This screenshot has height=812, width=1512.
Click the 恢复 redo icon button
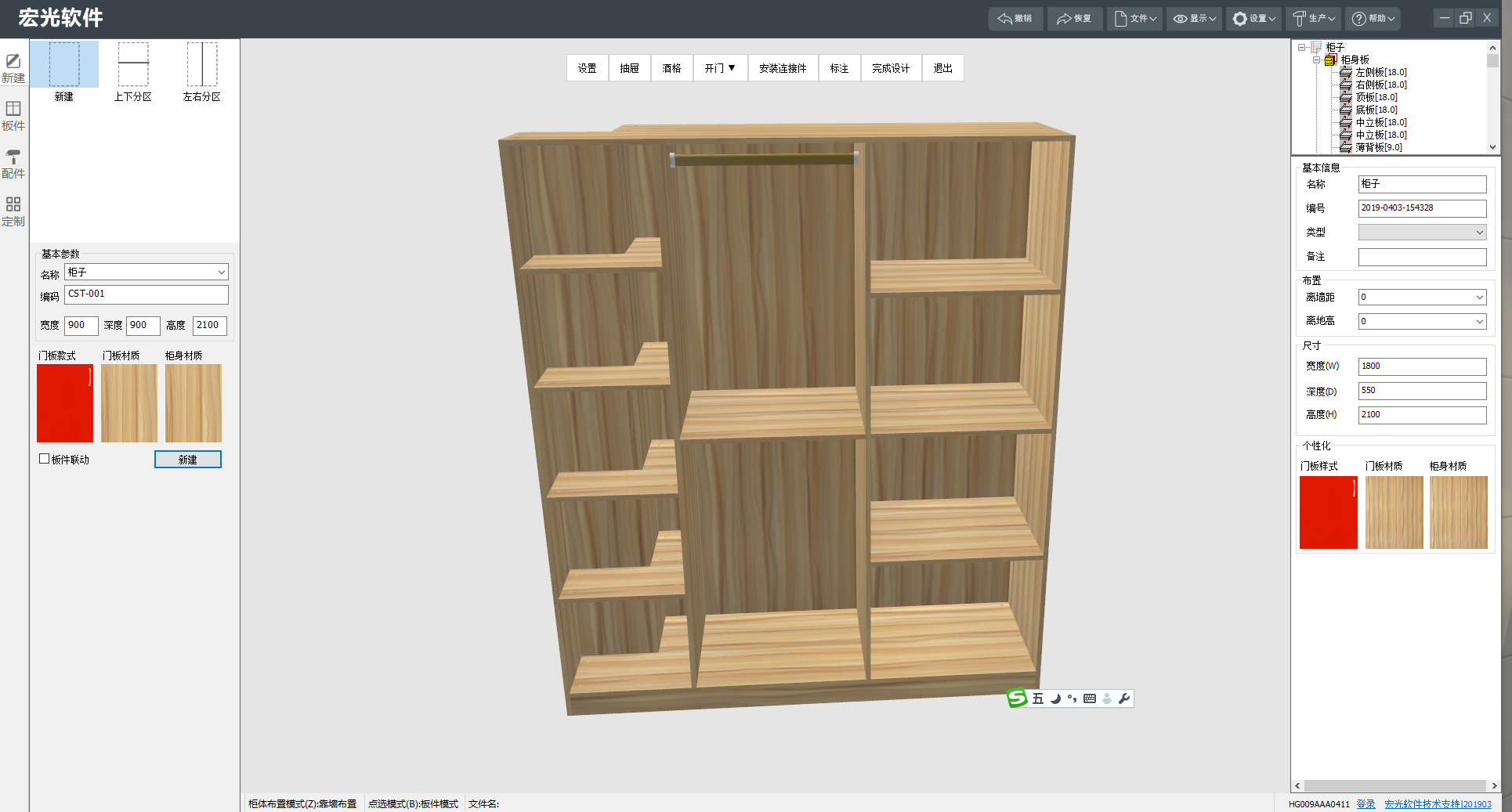[x=1074, y=19]
